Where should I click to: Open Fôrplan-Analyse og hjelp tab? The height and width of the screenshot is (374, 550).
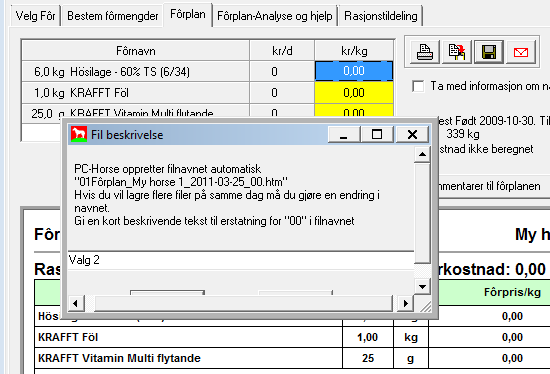[275, 16]
